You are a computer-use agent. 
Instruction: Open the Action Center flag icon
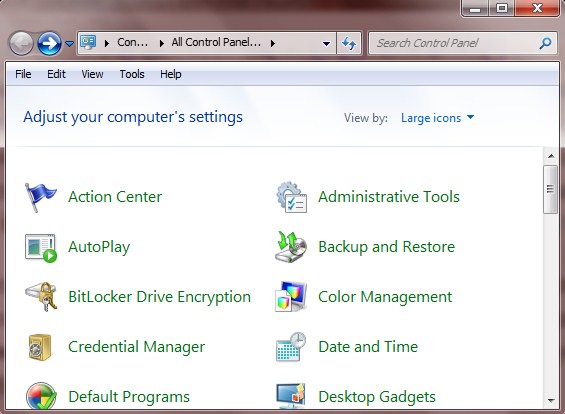tap(40, 197)
